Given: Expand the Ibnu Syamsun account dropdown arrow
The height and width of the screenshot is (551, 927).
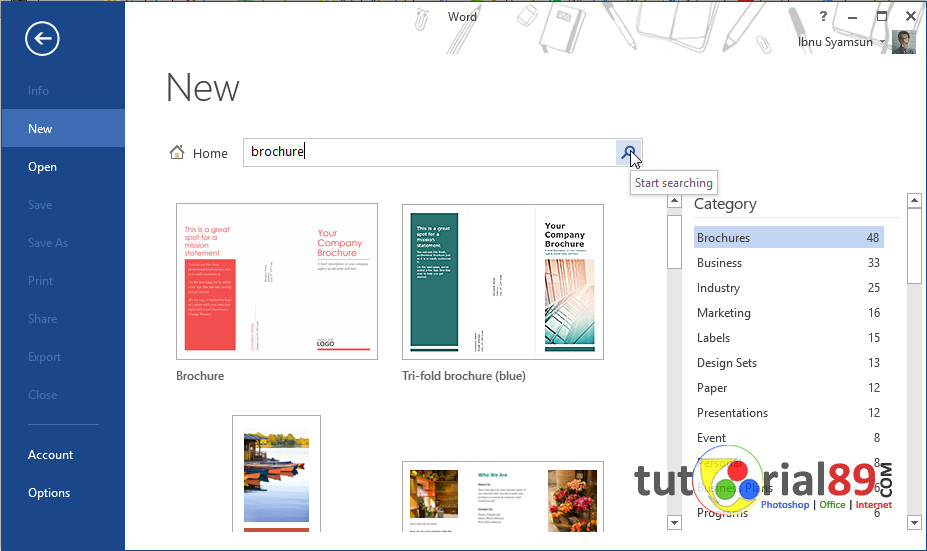Looking at the screenshot, I should point(882,42).
